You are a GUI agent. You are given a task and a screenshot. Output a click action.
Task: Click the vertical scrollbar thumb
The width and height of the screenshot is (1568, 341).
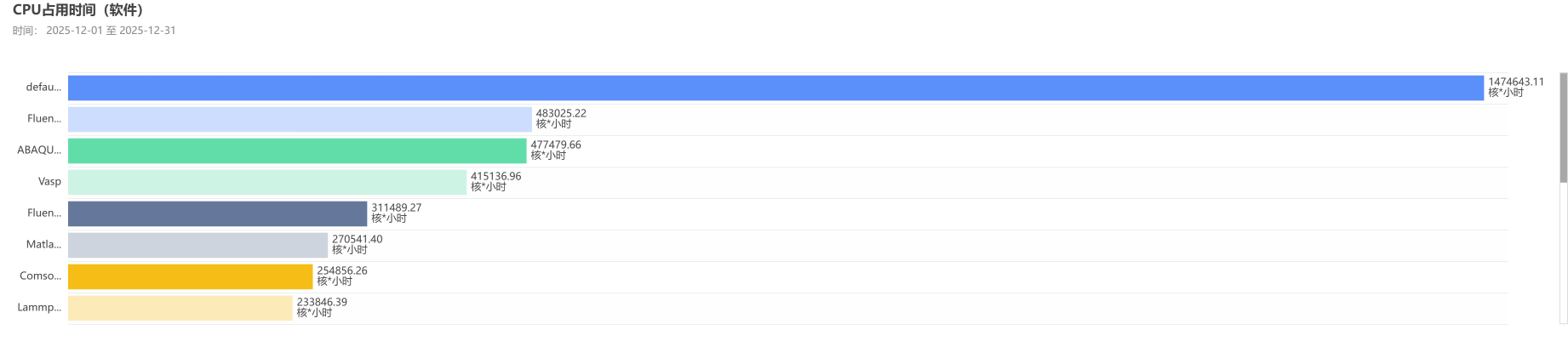pyautogui.click(x=1563, y=128)
